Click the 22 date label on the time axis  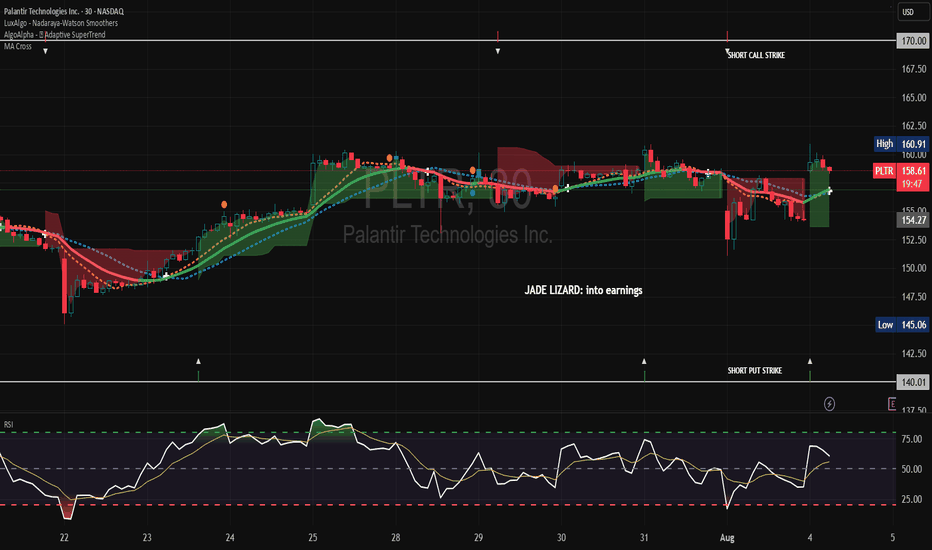(x=64, y=538)
